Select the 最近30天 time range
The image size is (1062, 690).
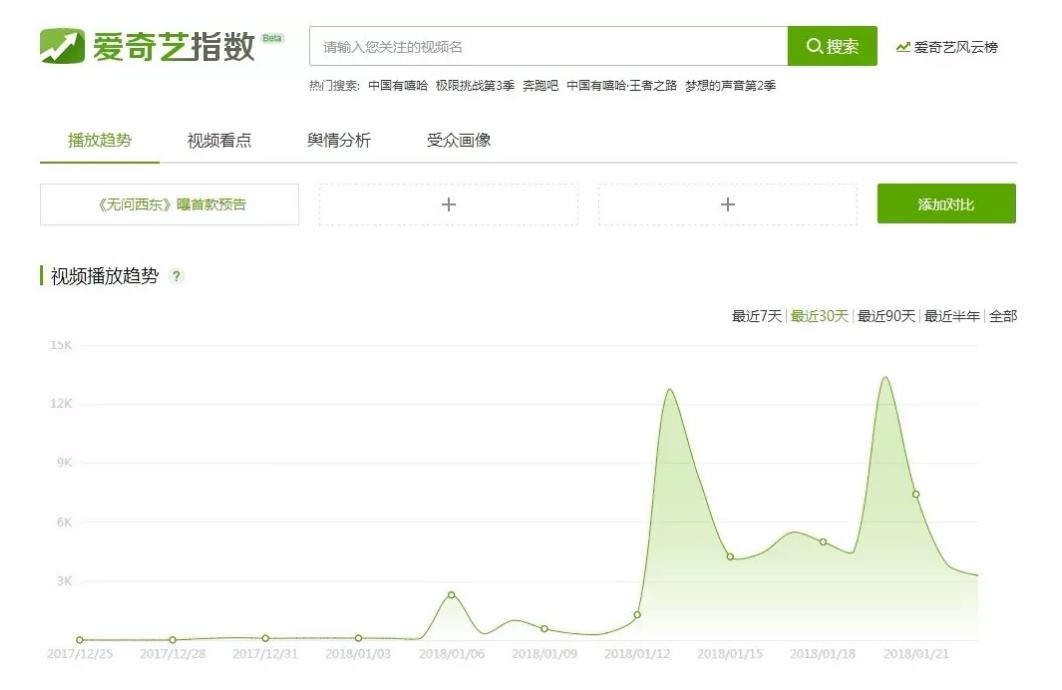[820, 316]
